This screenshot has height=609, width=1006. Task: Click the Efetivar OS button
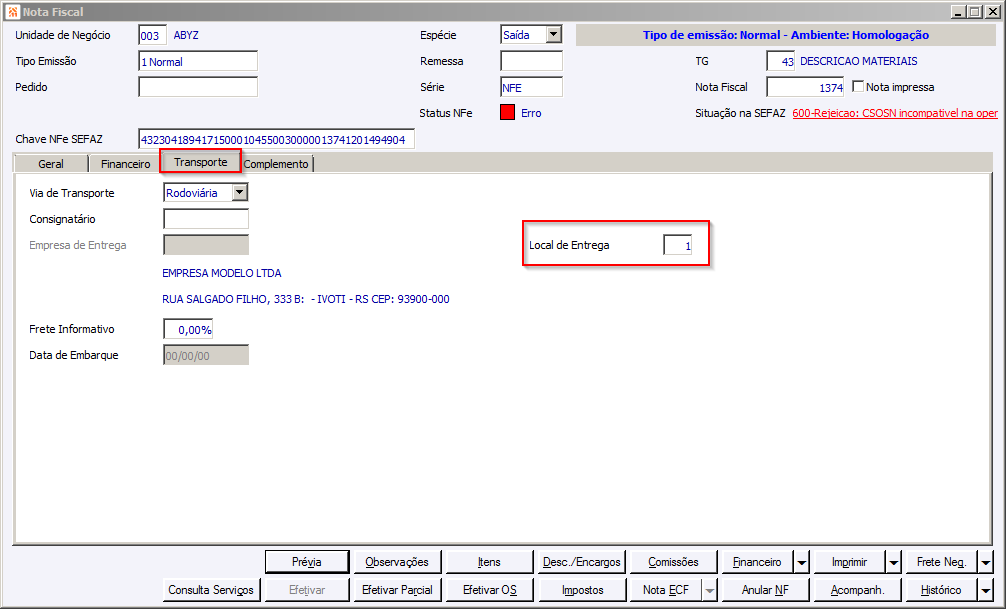[x=489, y=590]
